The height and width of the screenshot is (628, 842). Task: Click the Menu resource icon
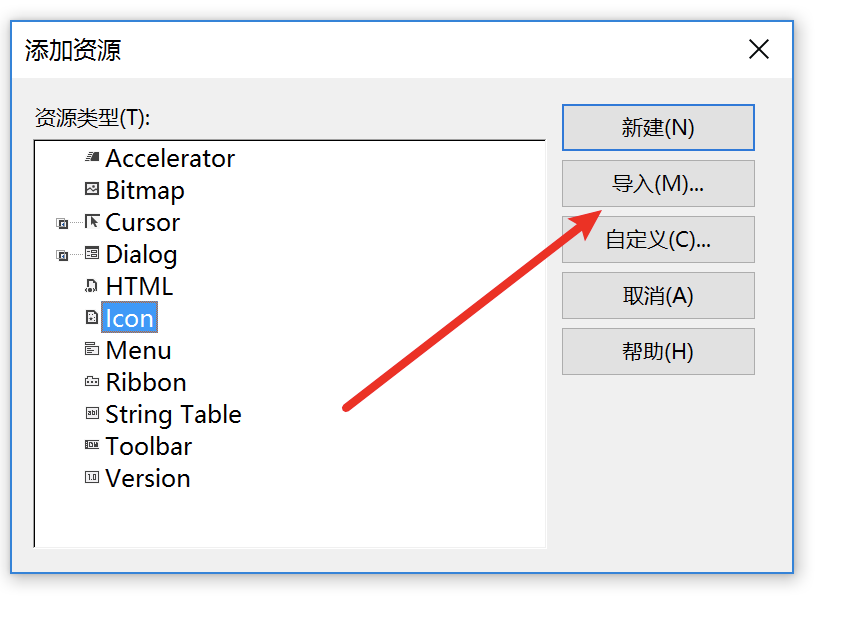(92, 349)
